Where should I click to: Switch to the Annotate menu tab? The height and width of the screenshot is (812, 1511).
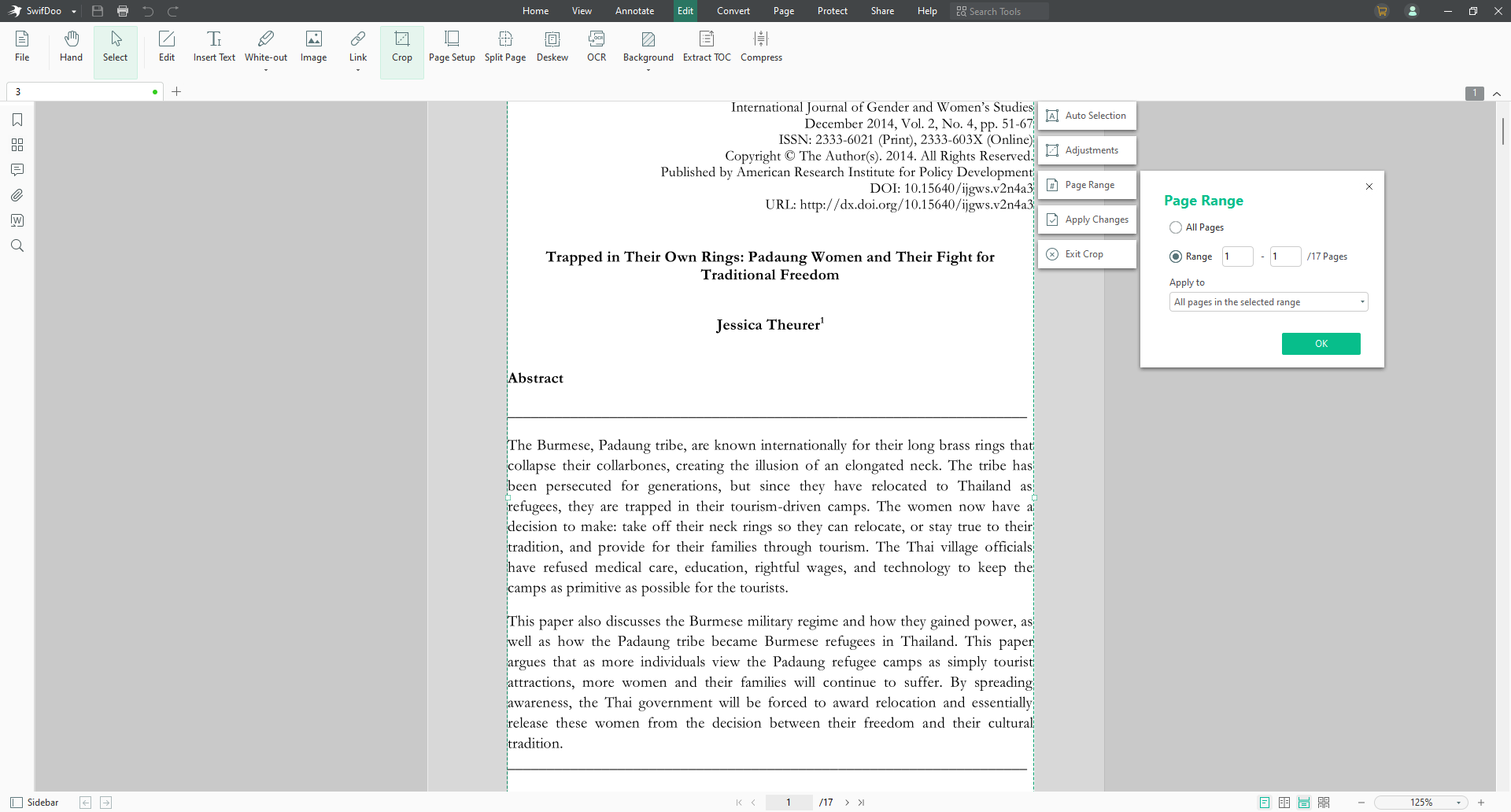click(634, 11)
